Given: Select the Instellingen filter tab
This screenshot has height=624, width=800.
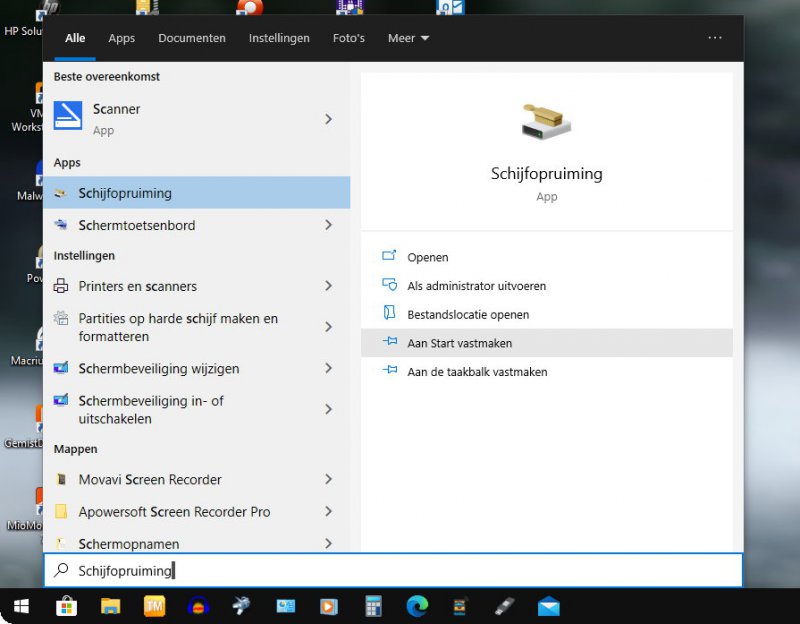Looking at the screenshot, I should [x=279, y=38].
